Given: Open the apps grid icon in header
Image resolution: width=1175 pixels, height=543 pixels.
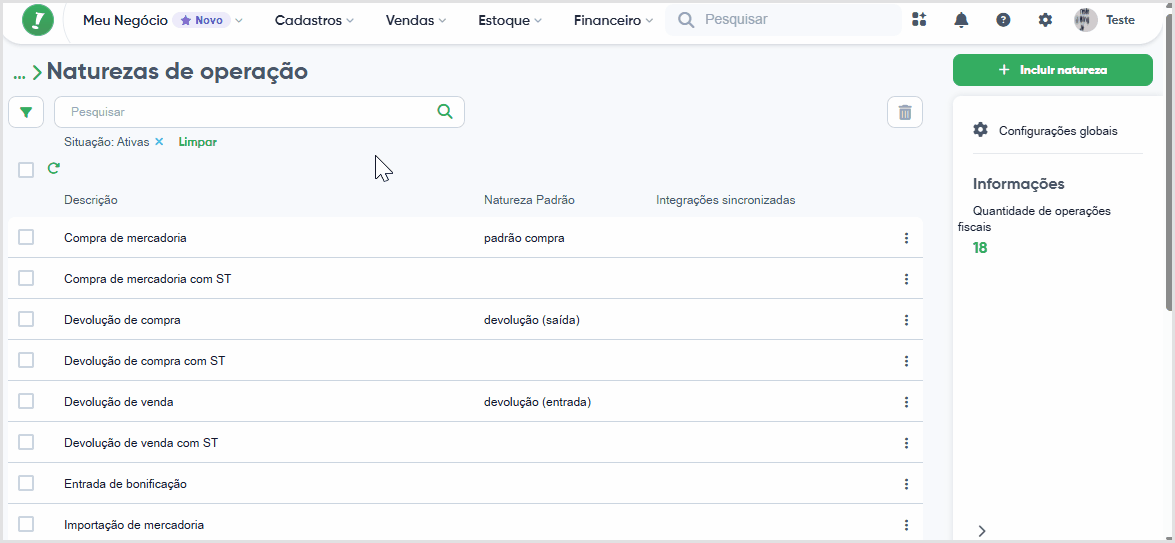Looking at the screenshot, I should pyautogui.click(x=919, y=20).
